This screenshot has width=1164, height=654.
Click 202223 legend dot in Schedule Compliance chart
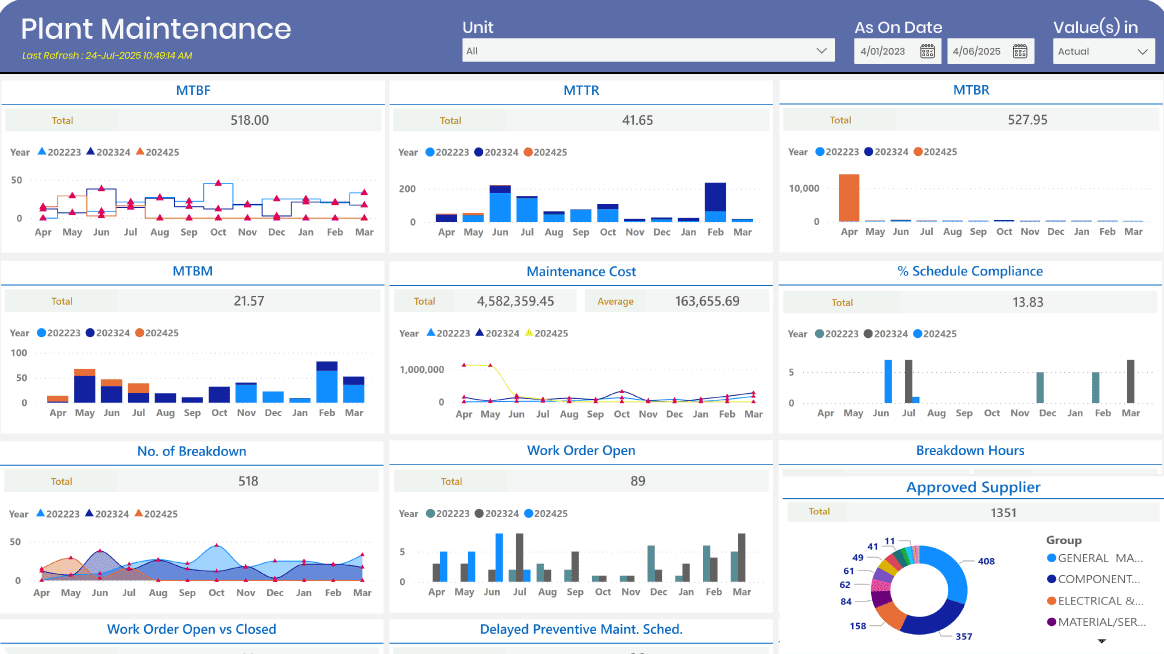819,334
